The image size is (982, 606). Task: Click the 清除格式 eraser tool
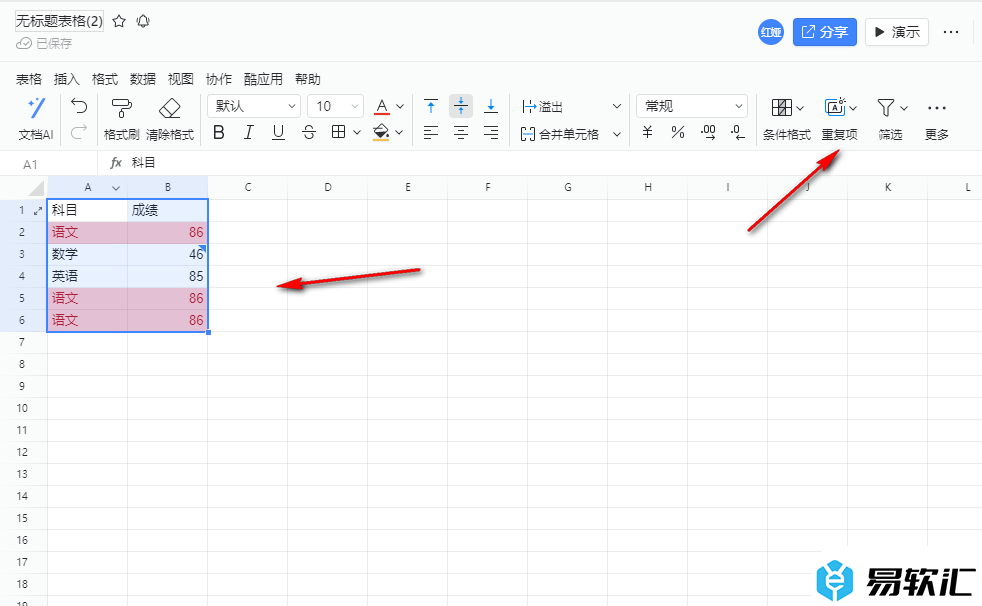(170, 119)
